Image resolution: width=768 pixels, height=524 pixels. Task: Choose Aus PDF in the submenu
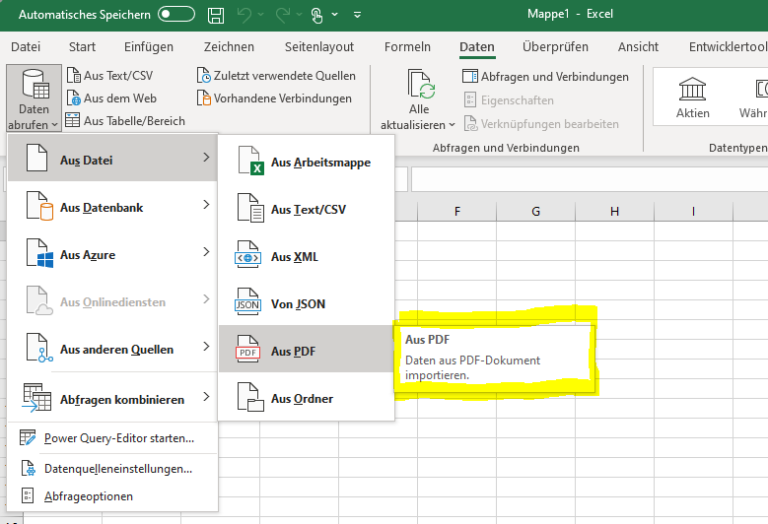tap(306, 351)
